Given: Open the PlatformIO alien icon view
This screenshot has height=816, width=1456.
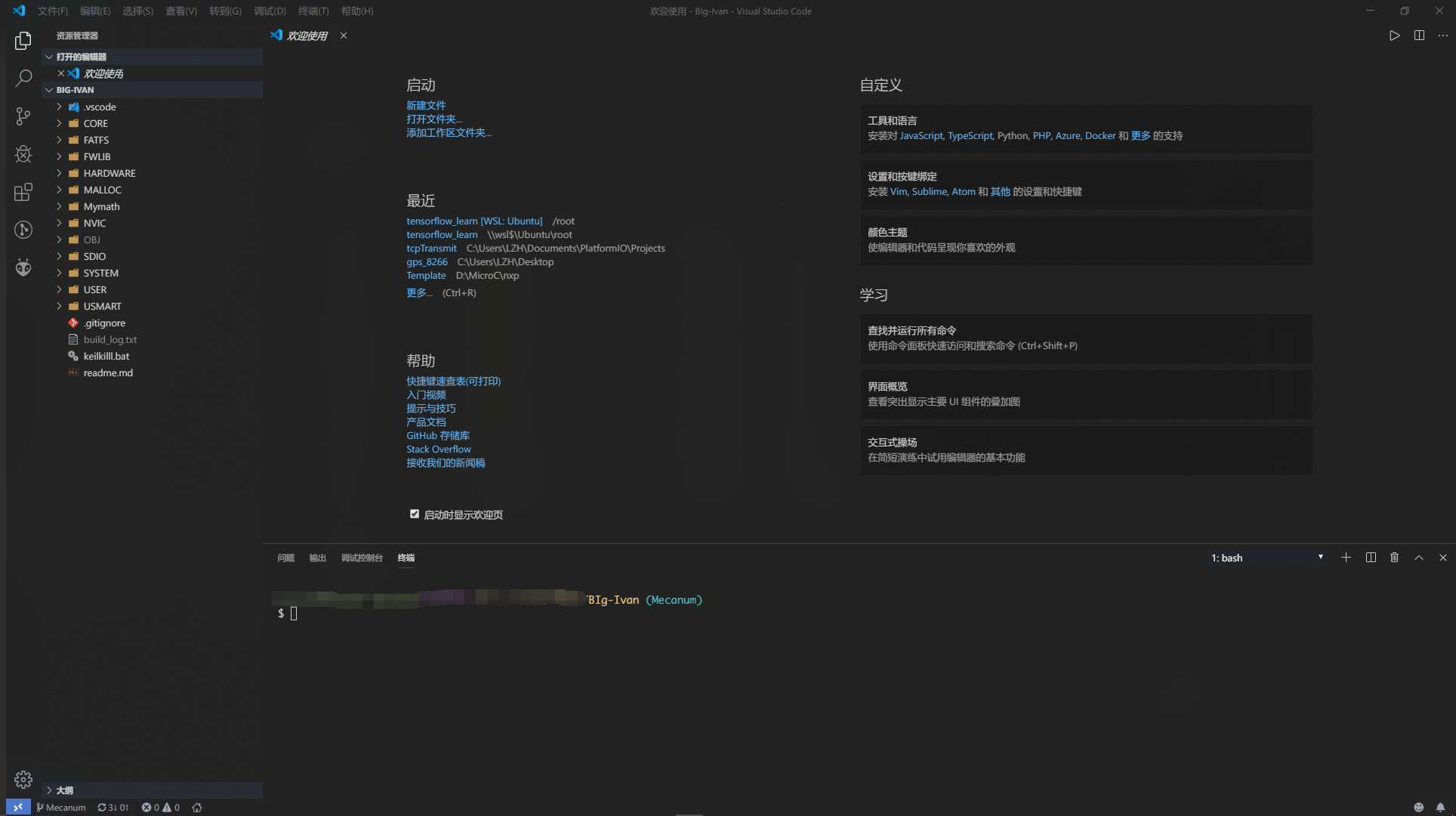Looking at the screenshot, I should (23, 267).
